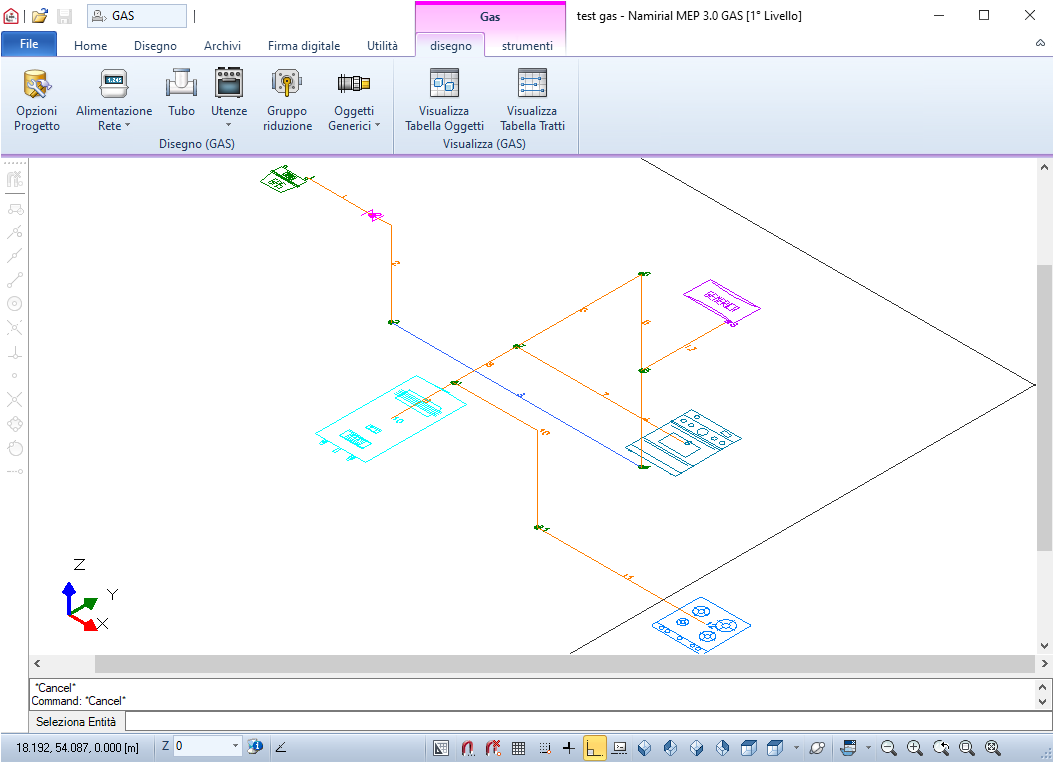Toggle the first status bar square-with-triangle button
The height and width of the screenshot is (763, 1054).
[x=441, y=748]
